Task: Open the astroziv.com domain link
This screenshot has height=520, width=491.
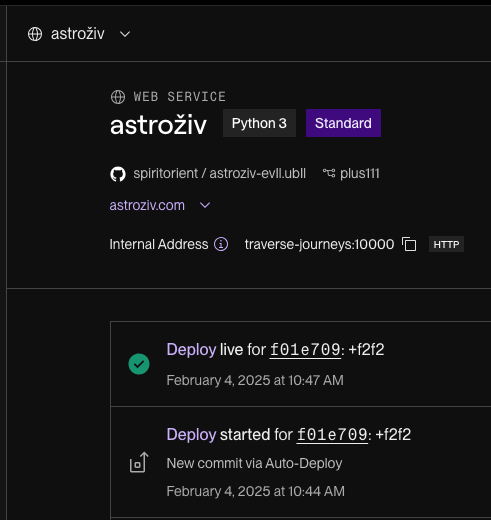Action: (147, 205)
